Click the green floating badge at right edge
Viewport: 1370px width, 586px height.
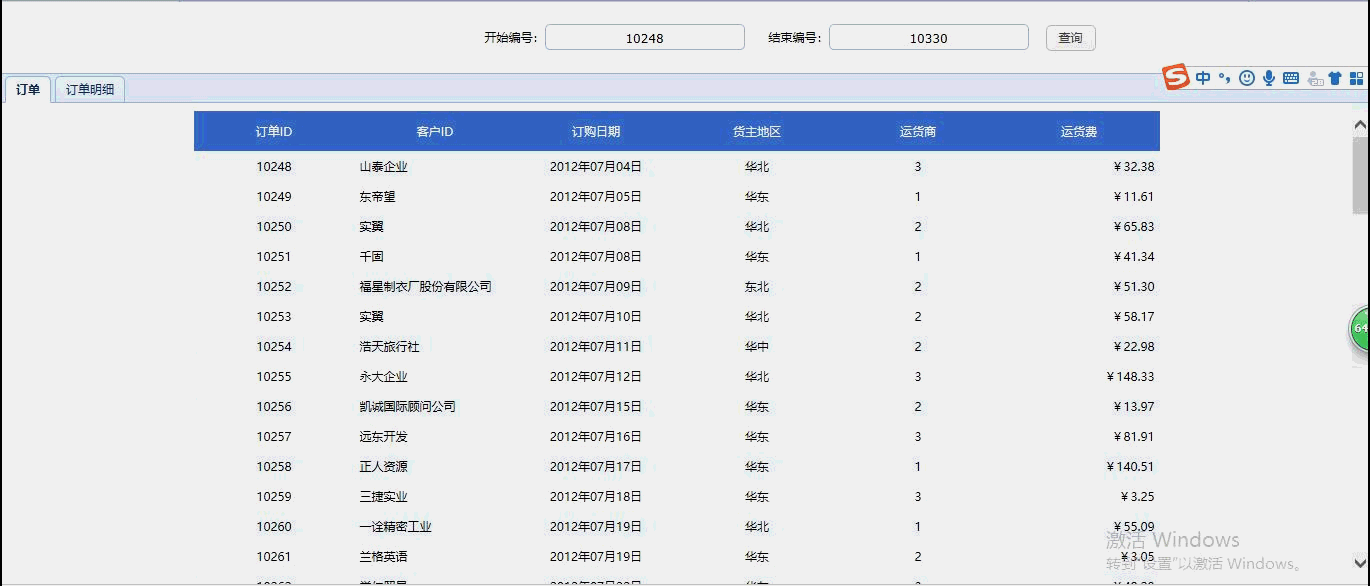pyautogui.click(x=1360, y=329)
